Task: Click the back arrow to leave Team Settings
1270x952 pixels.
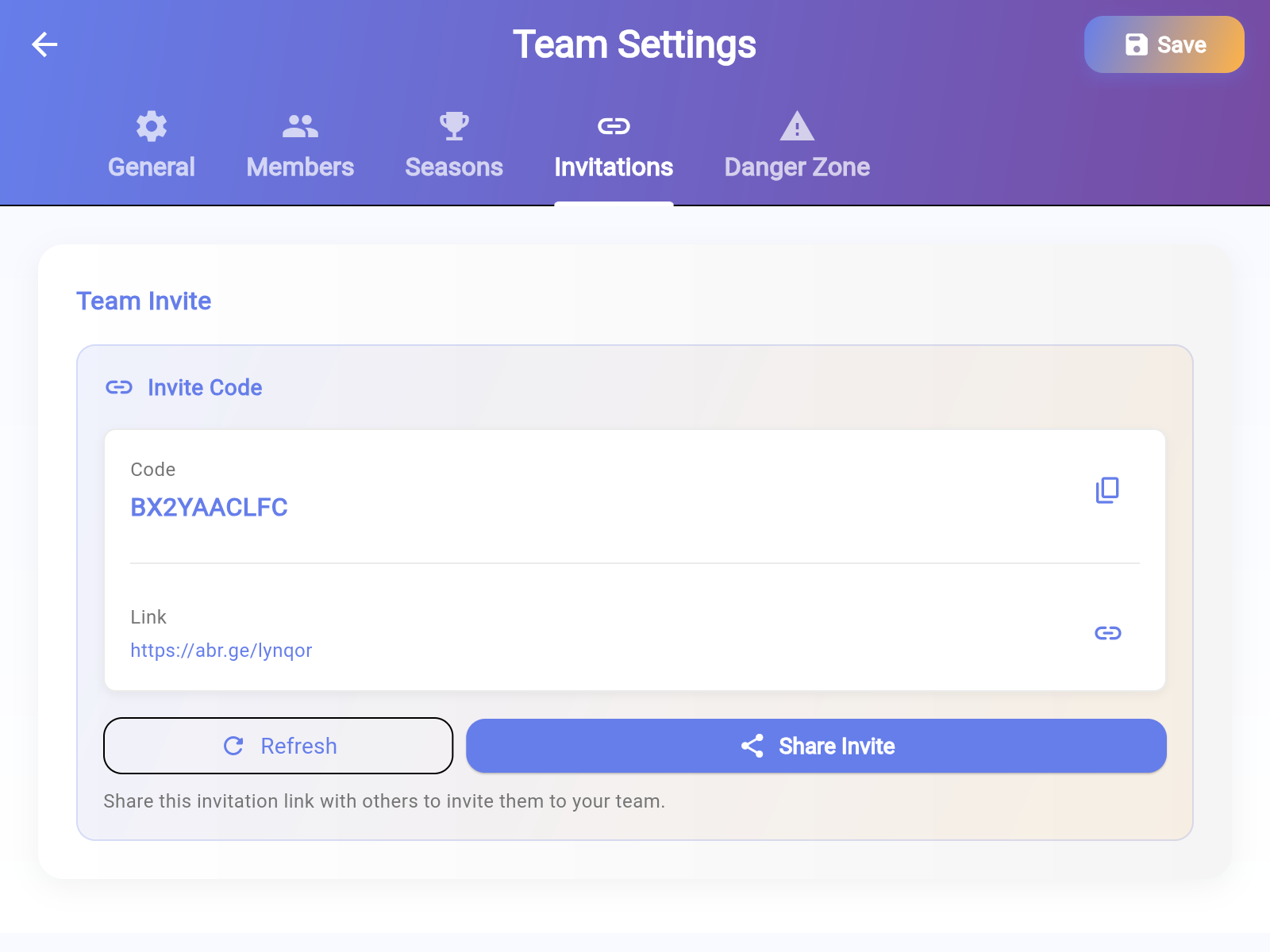Action: 45,44
